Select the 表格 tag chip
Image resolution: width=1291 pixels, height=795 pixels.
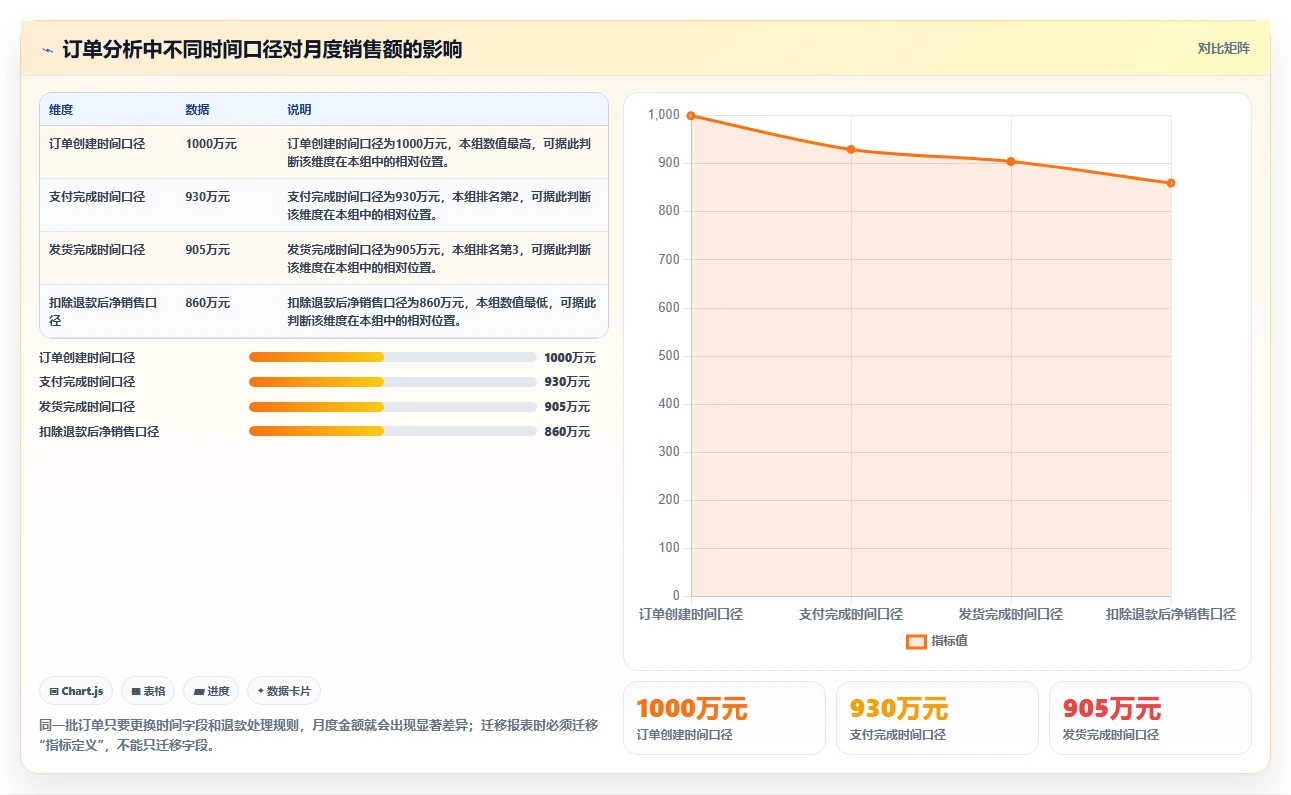coord(148,691)
